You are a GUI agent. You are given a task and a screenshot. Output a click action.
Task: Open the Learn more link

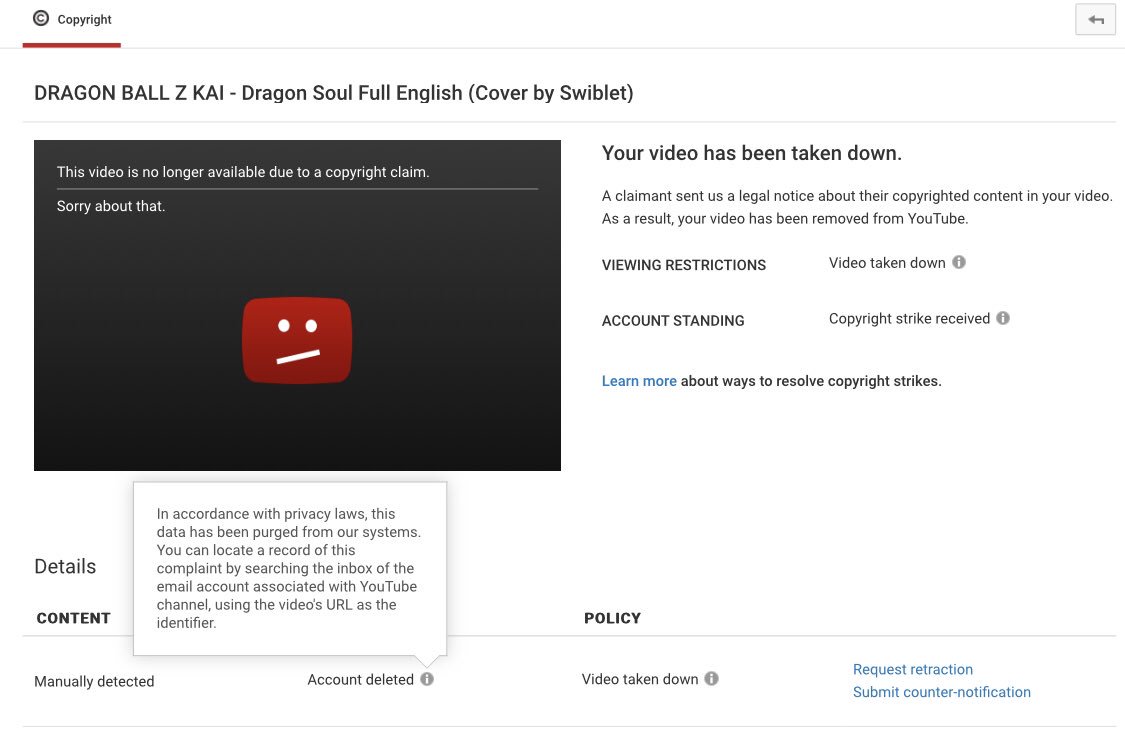639,381
